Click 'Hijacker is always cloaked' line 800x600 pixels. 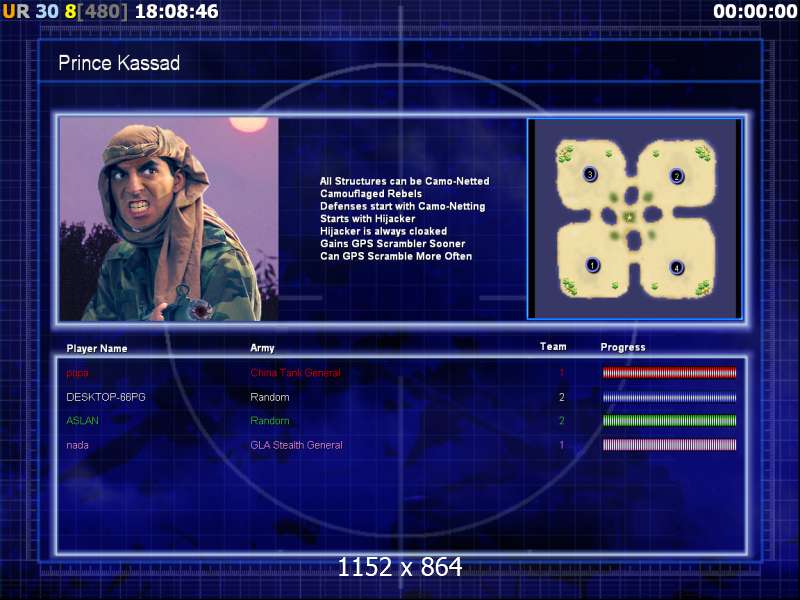[x=383, y=231]
